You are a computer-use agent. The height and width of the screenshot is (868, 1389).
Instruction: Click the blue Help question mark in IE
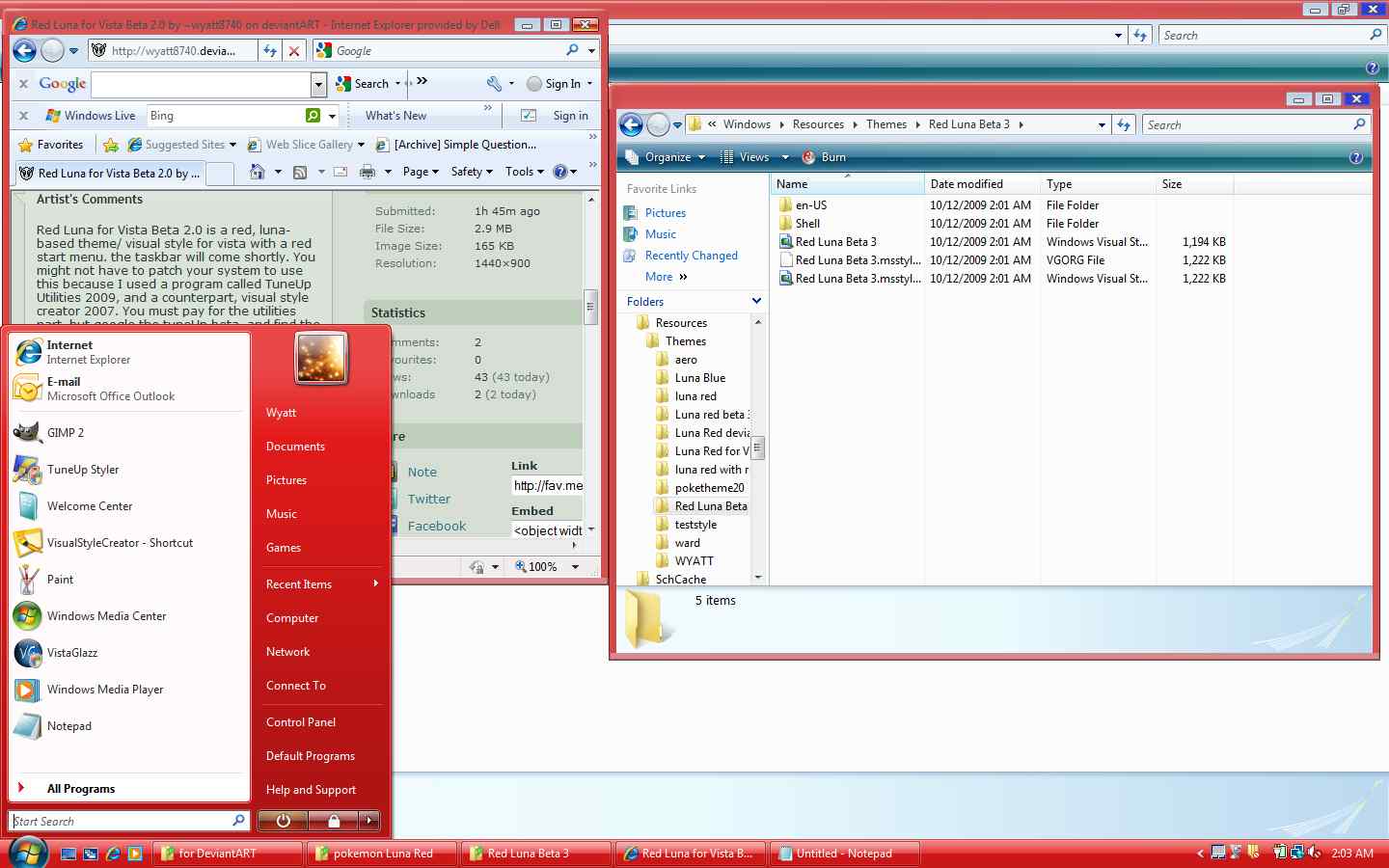tap(559, 172)
